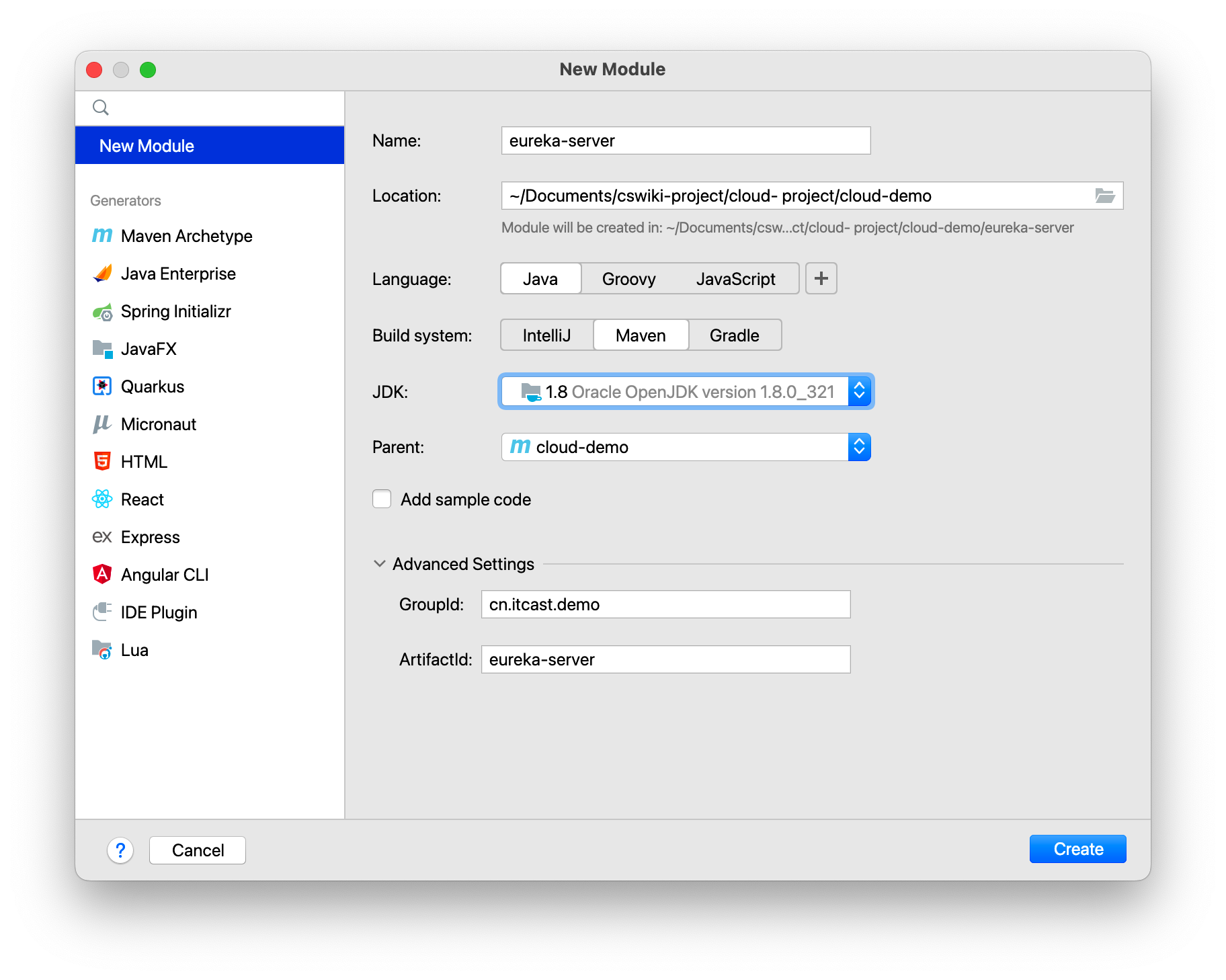The image size is (1226, 980).
Task: Click the HTML5 shield icon
Action: pyautogui.click(x=102, y=462)
